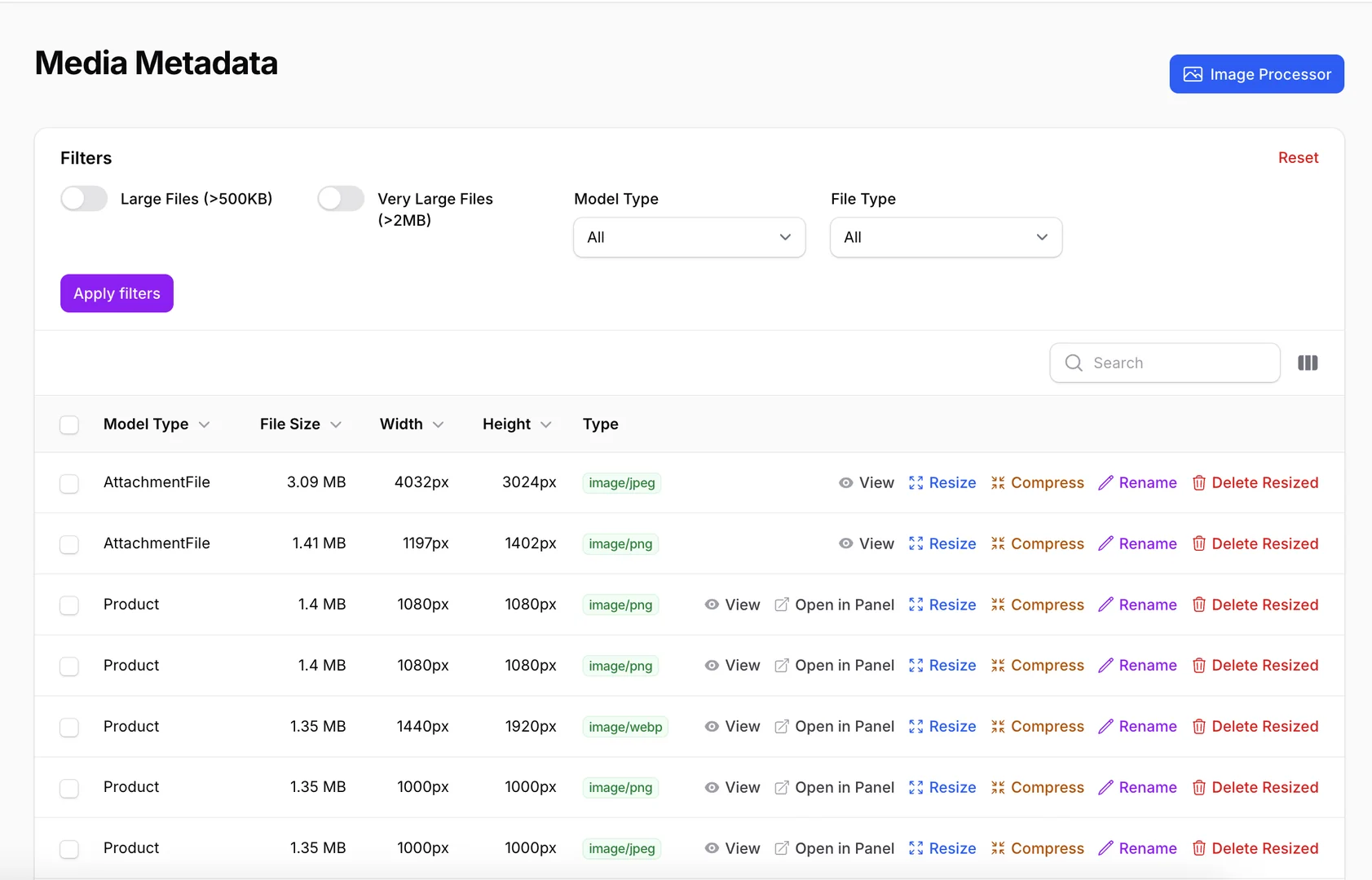Image resolution: width=1372 pixels, height=880 pixels.
Task: Click the Rename pencil icon on the image/webp row
Action: pyautogui.click(x=1107, y=726)
